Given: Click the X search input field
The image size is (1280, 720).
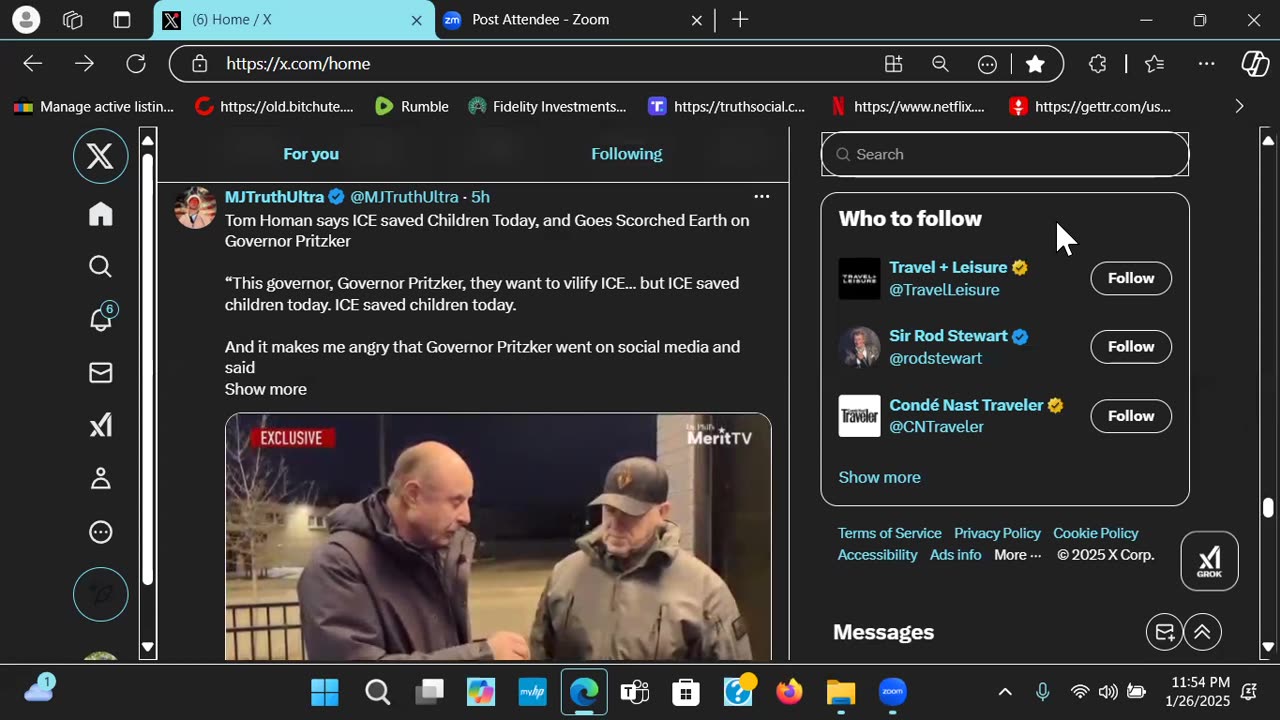Looking at the screenshot, I should [1005, 154].
